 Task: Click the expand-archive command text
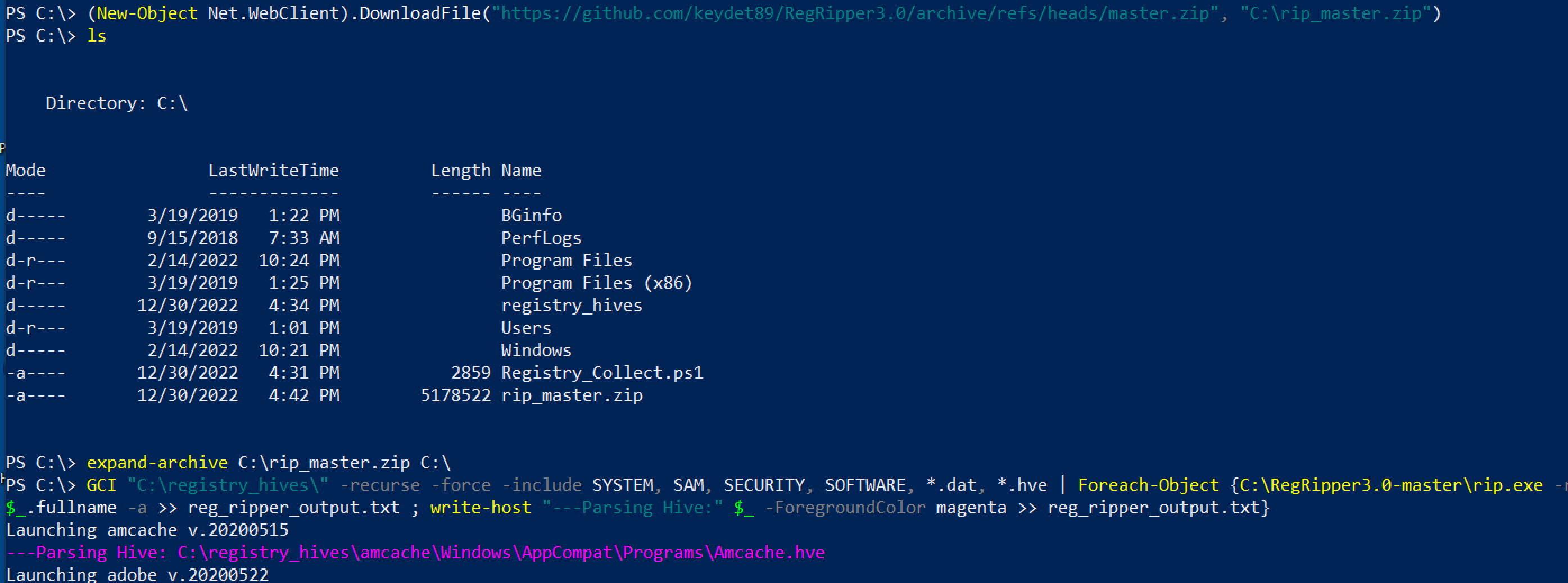tap(157, 462)
